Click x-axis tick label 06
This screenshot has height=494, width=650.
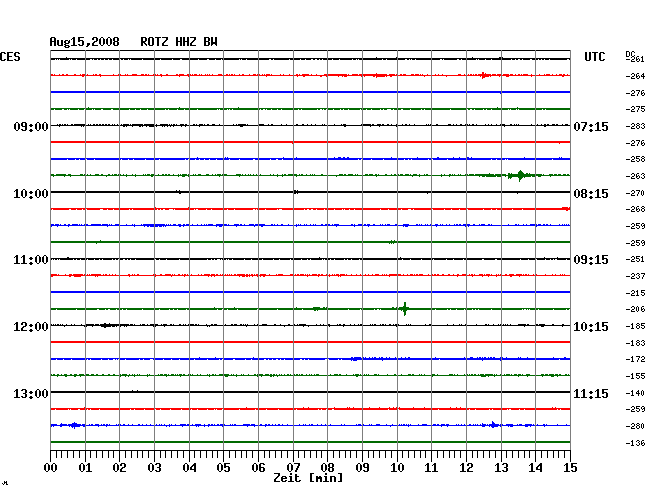click(x=258, y=468)
